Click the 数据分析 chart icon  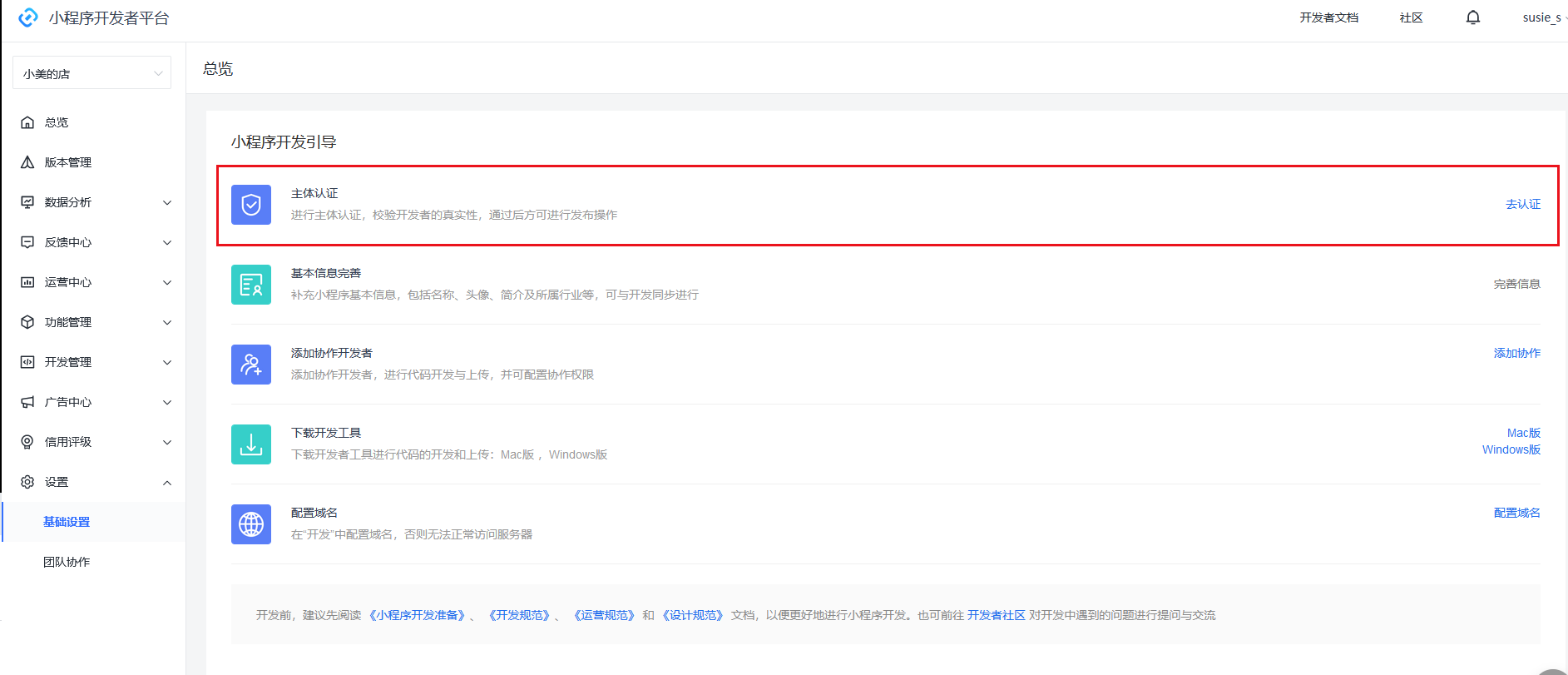pyautogui.click(x=27, y=202)
